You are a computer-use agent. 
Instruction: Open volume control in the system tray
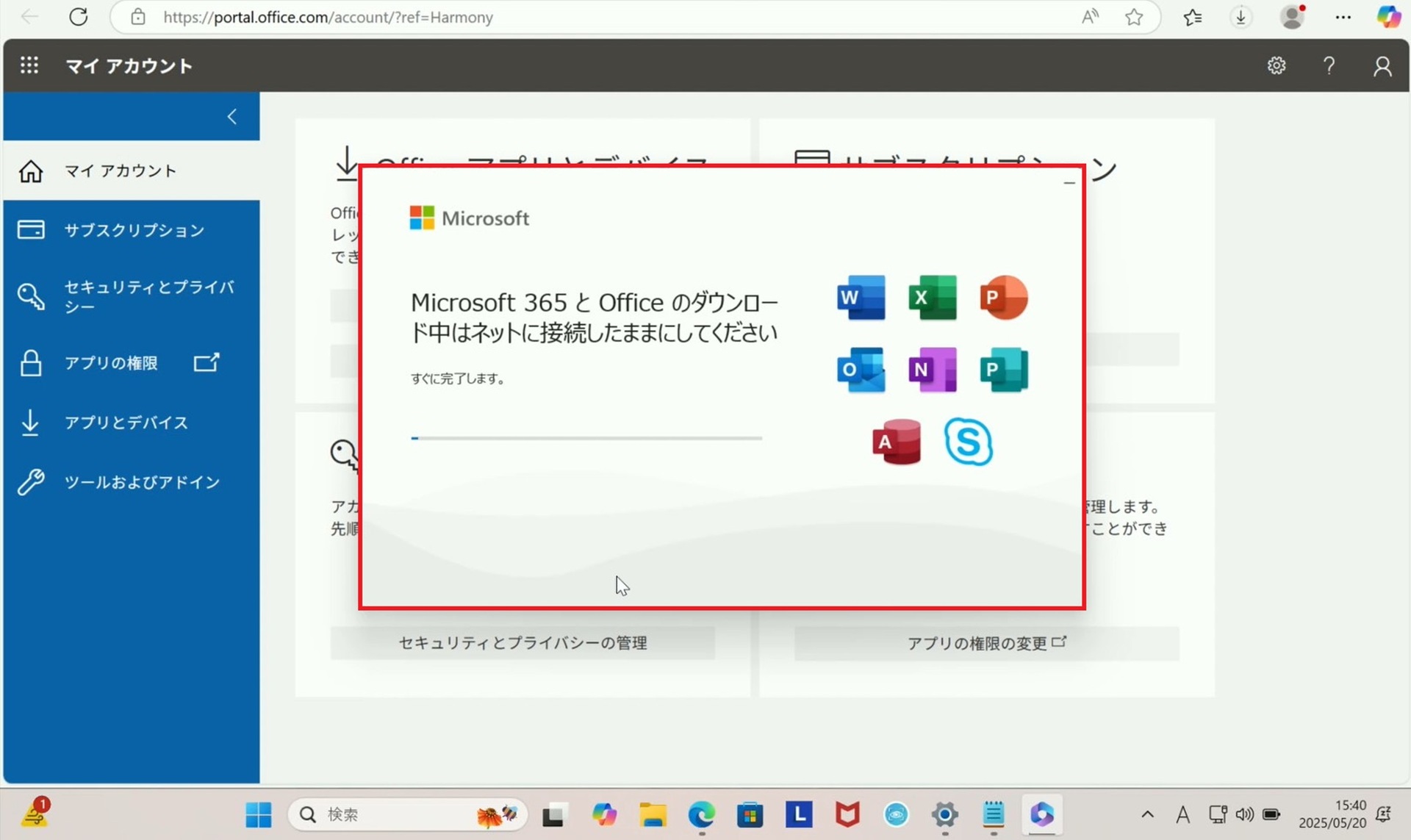(1244, 814)
